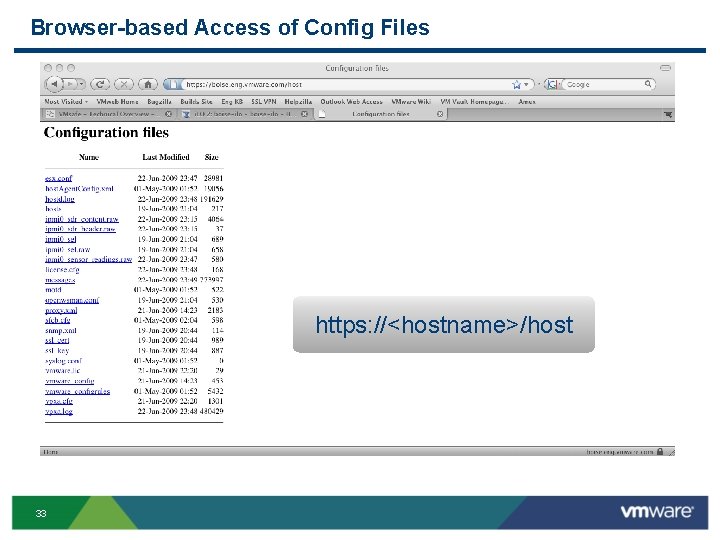This screenshot has height=540, width=720.
Task: Click the toolbar toggle pill in title bar
Action: pos(665,68)
